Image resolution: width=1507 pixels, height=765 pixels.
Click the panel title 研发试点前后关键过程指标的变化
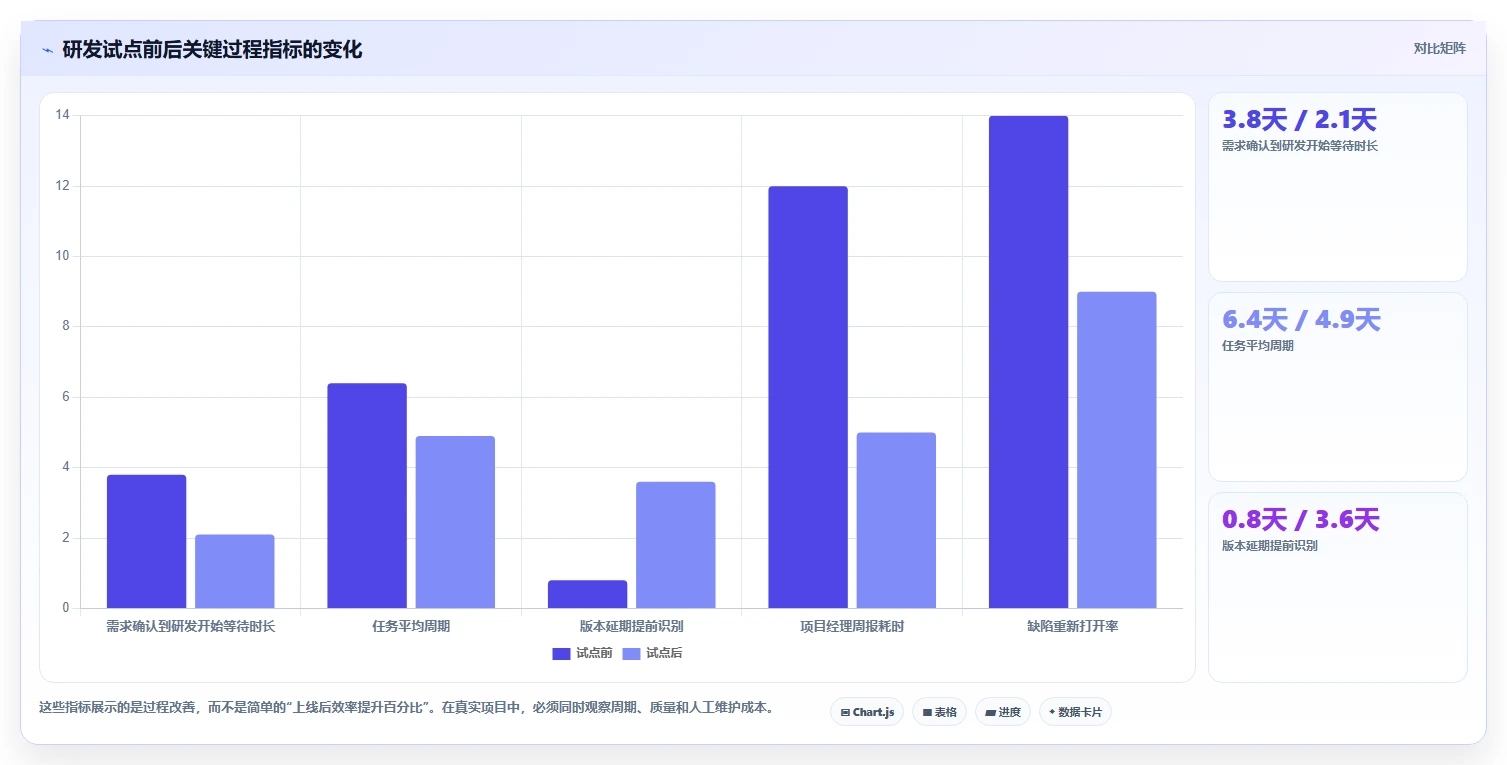tap(212, 50)
